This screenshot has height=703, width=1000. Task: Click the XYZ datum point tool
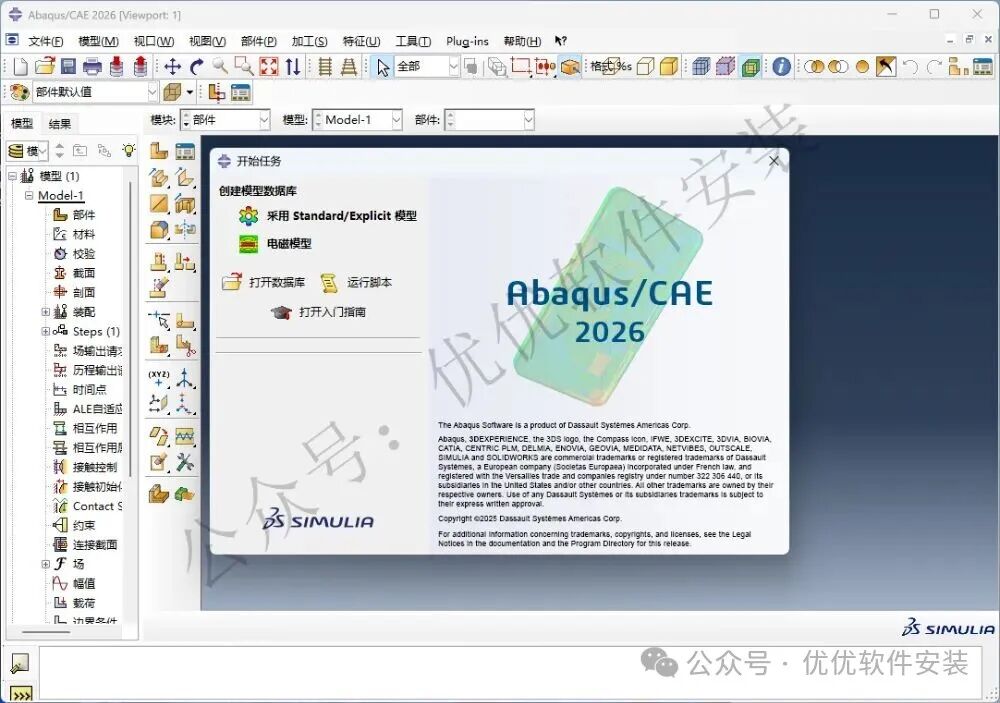[x=159, y=378]
